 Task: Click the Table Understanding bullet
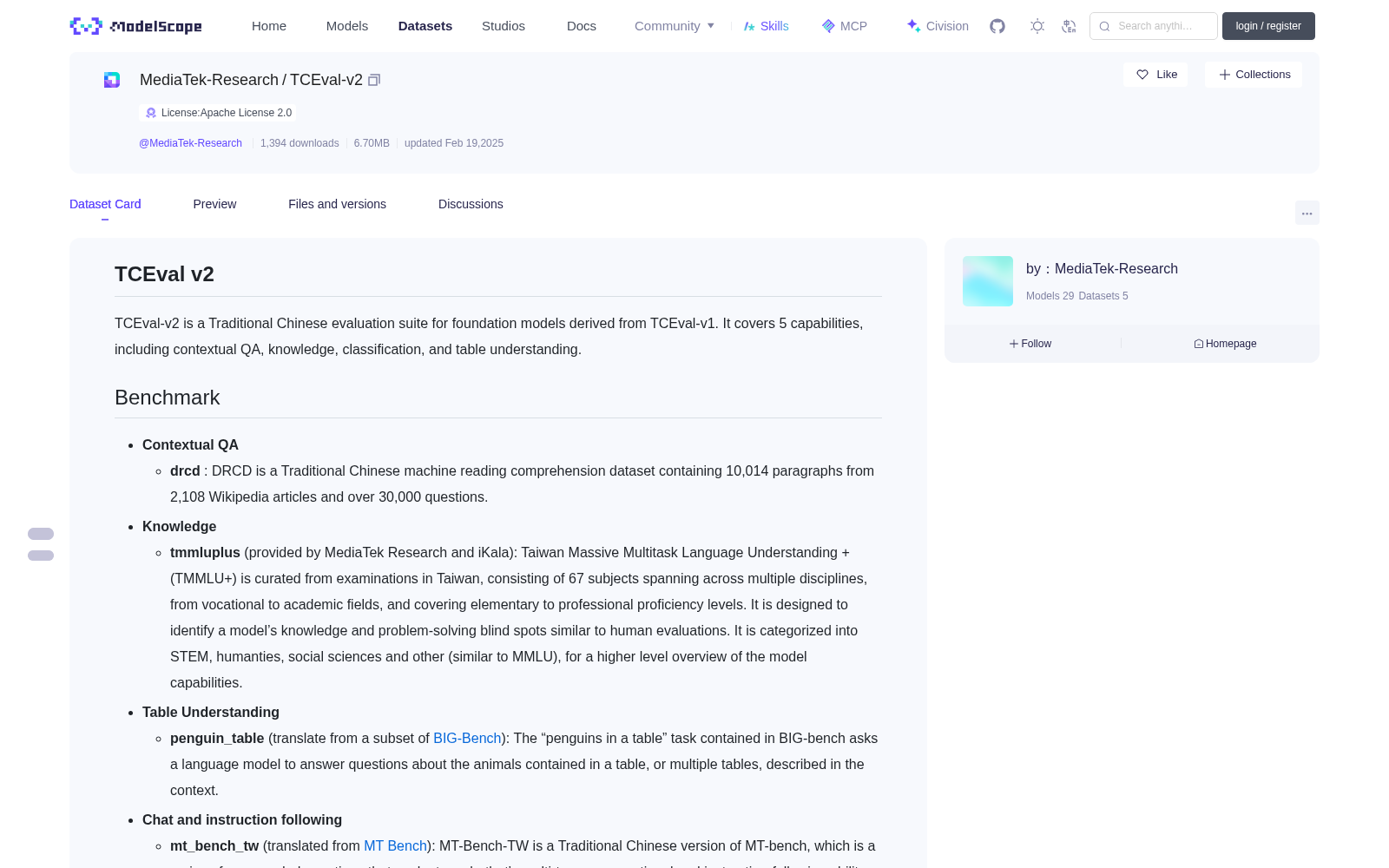point(211,712)
